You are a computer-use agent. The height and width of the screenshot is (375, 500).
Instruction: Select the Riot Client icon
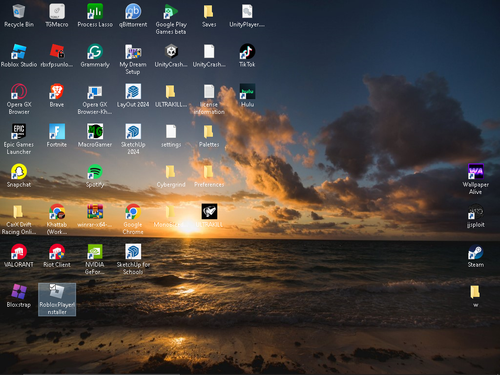click(x=57, y=252)
